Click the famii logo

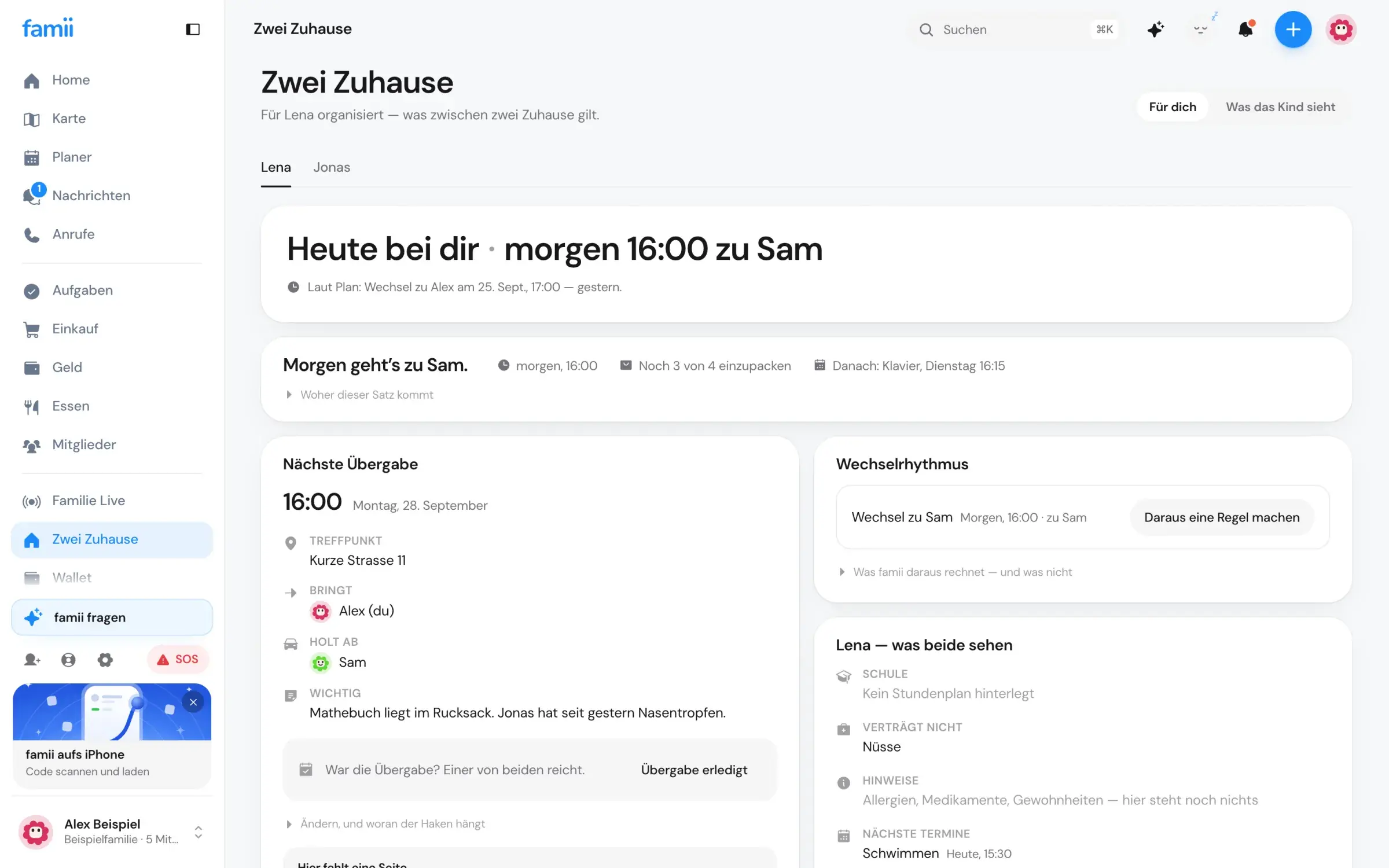[x=47, y=28]
